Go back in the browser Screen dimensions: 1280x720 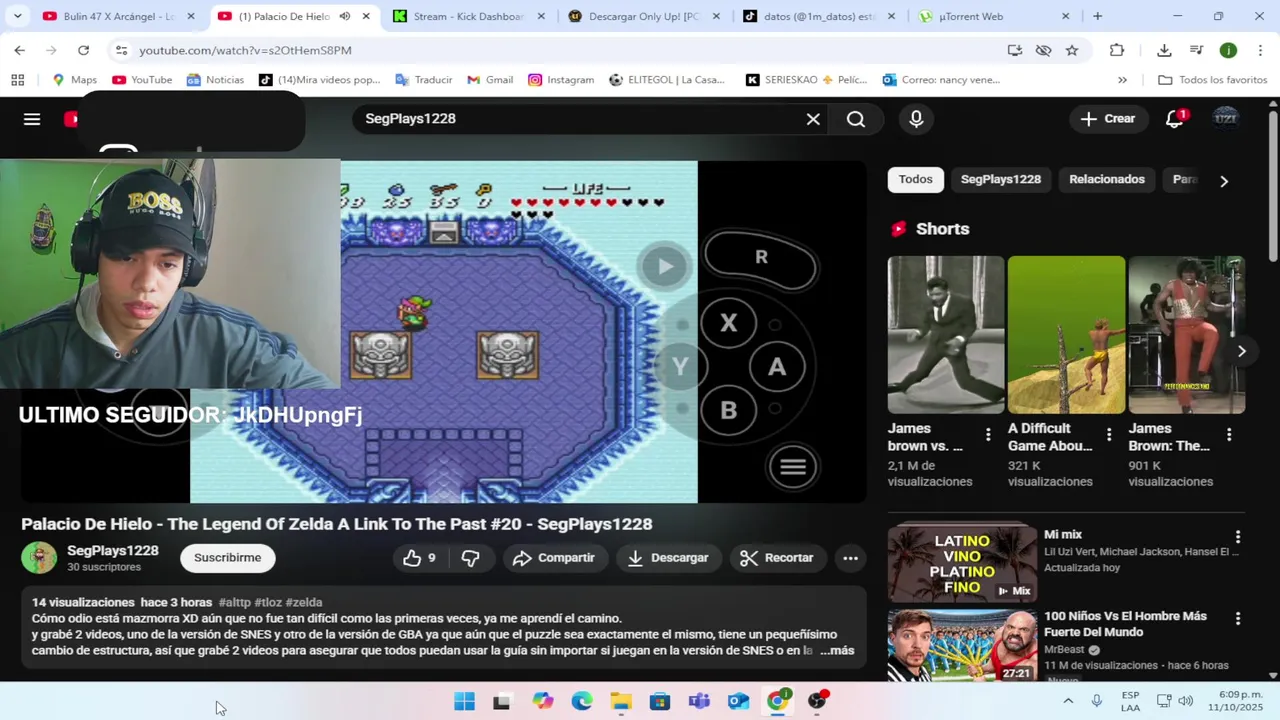[19, 50]
